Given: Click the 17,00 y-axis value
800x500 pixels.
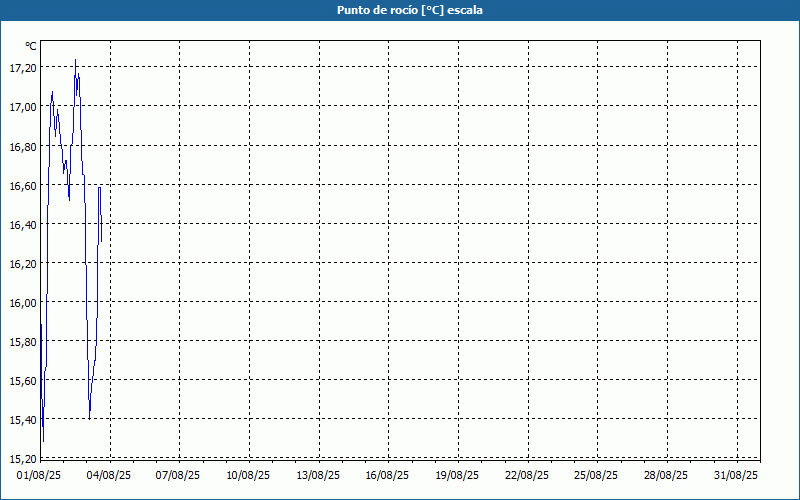Looking at the screenshot, I should tap(23, 107).
